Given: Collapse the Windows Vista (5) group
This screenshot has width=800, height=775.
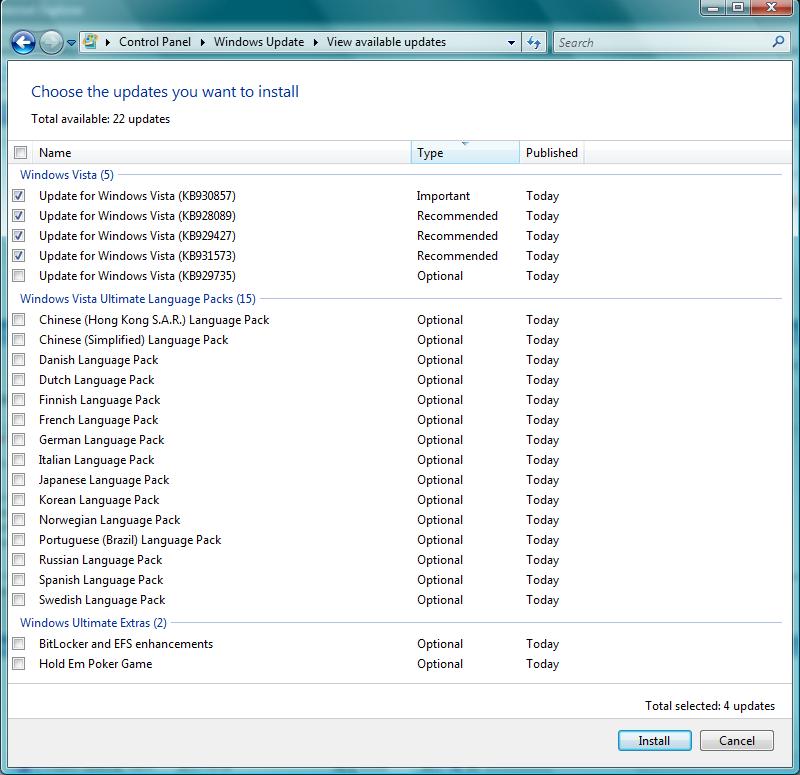Looking at the screenshot, I should 67,174.
